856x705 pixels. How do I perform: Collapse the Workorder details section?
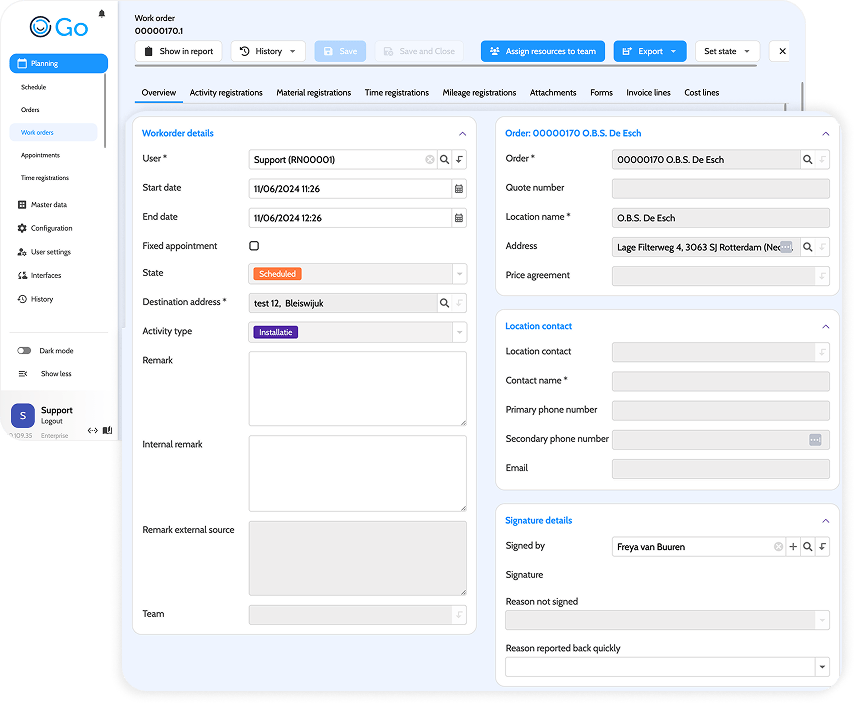[462, 134]
